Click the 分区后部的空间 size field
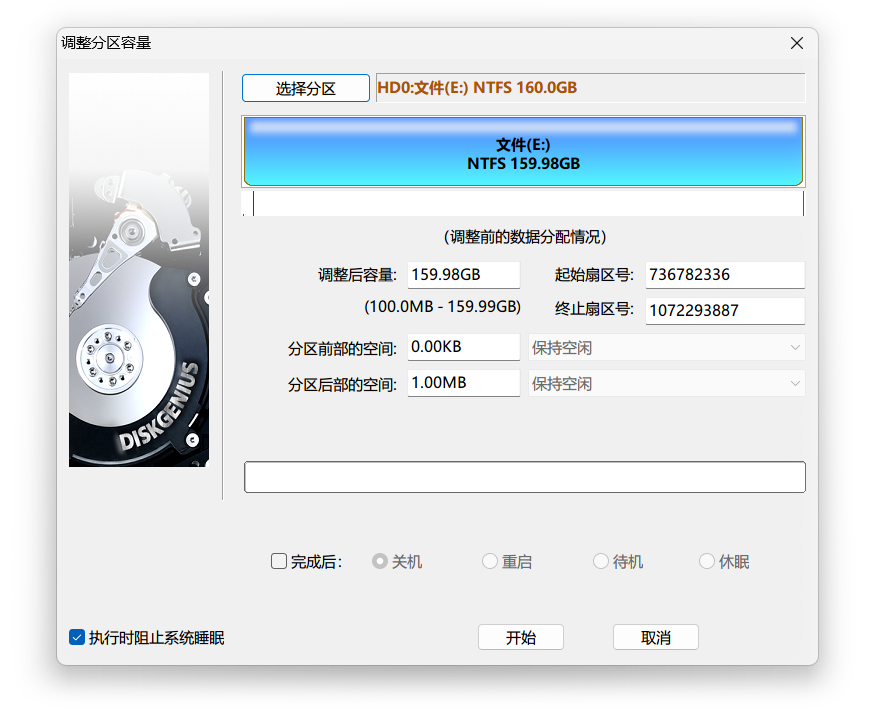 point(463,384)
